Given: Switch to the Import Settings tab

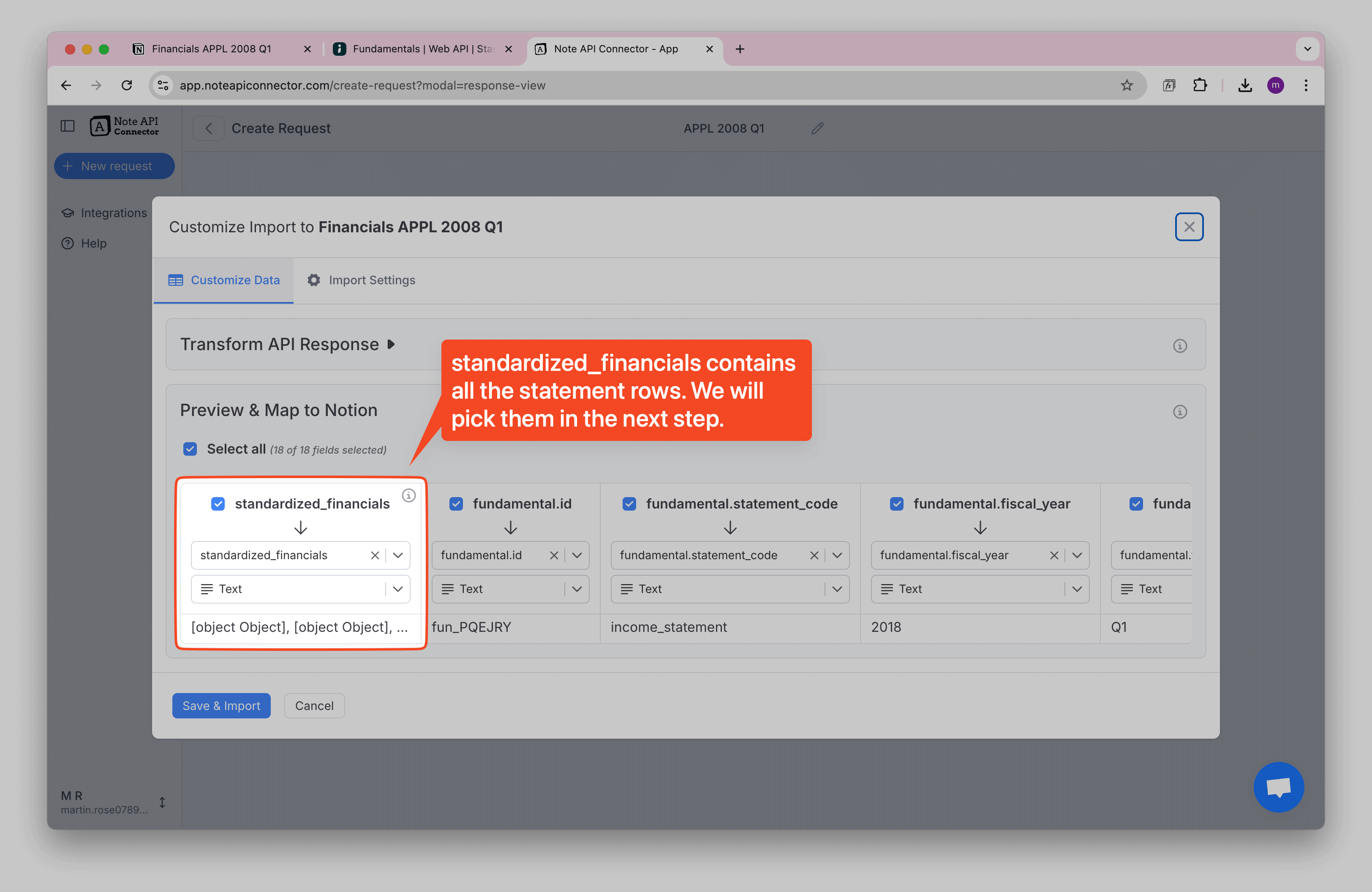Looking at the screenshot, I should click(x=371, y=280).
